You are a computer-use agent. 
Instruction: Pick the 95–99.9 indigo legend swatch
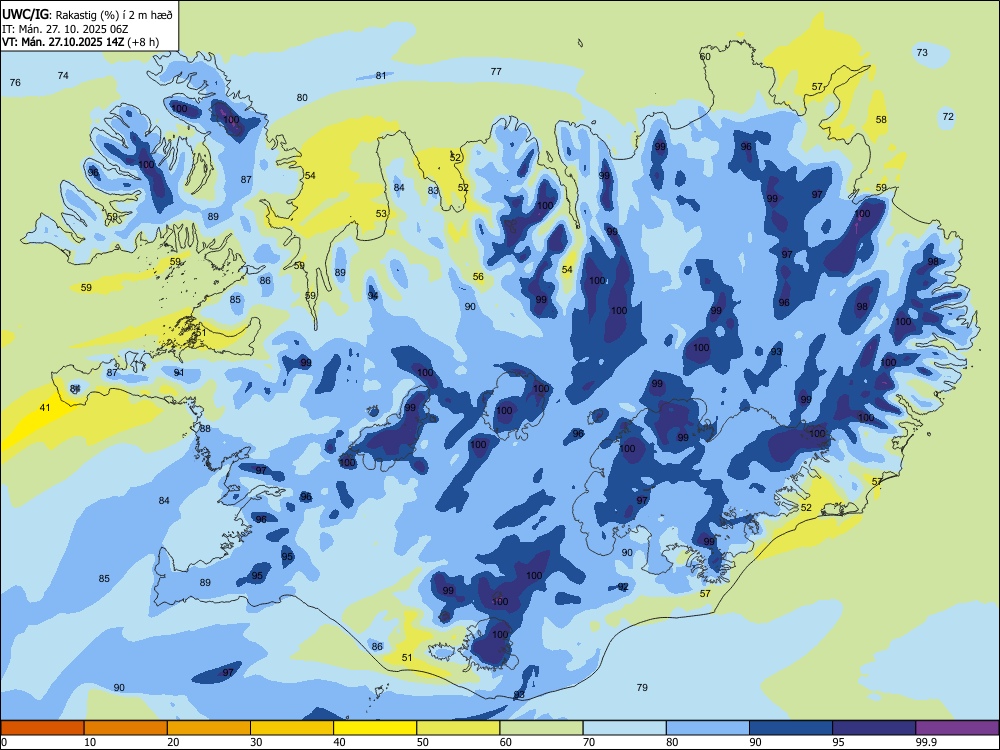pos(874,728)
